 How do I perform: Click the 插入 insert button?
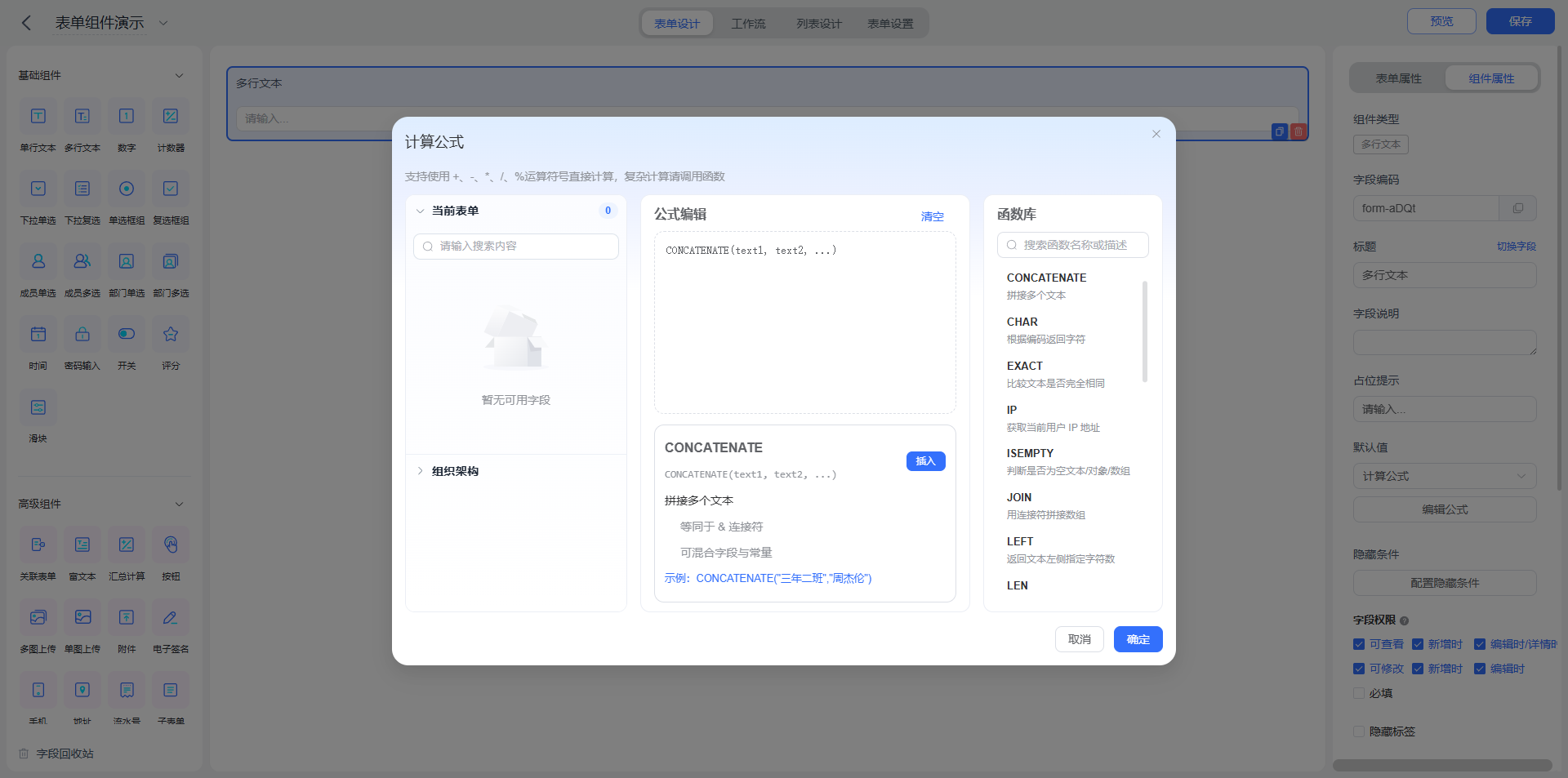pyautogui.click(x=925, y=461)
